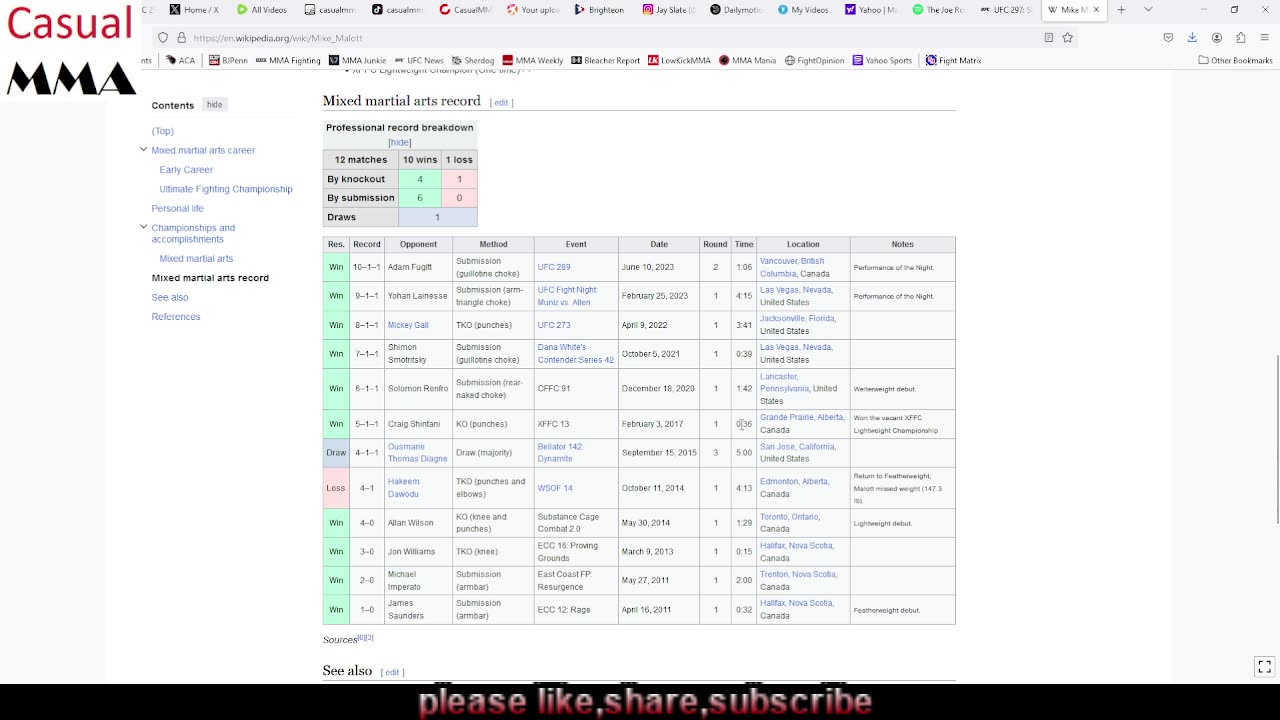The image size is (1280, 720).
Task: Open the MMA Junkie bookmark
Action: (x=357, y=60)
